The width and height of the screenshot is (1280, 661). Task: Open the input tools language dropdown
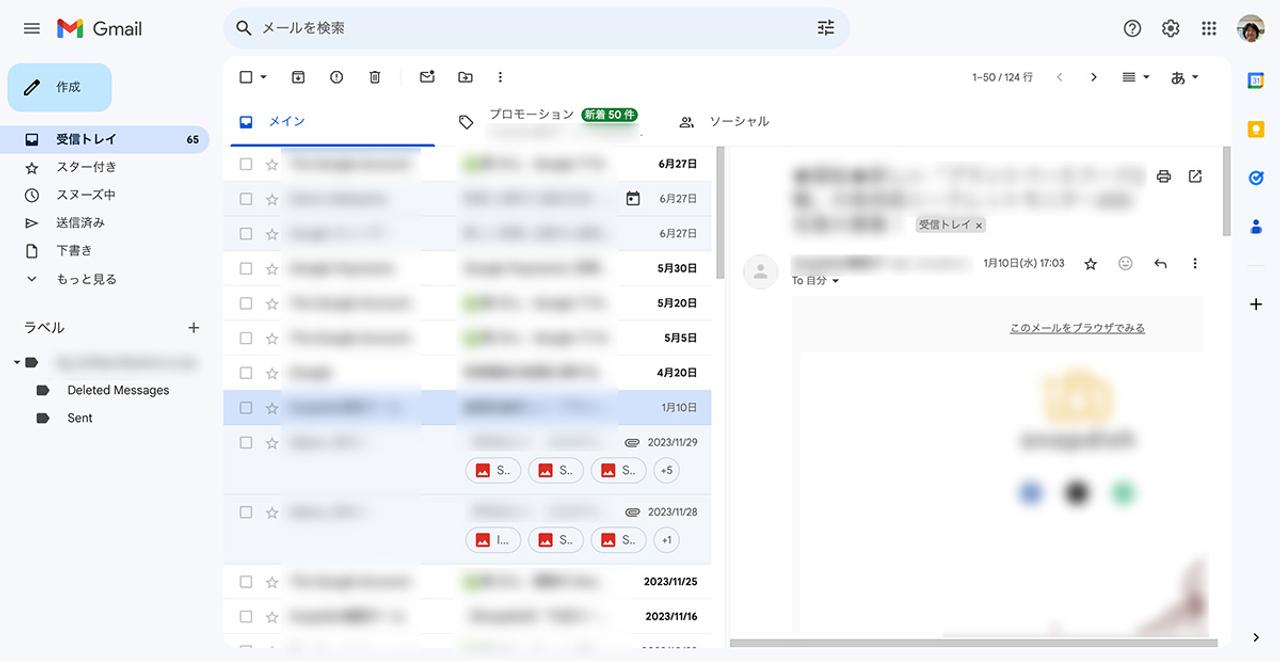[1184, 77]
